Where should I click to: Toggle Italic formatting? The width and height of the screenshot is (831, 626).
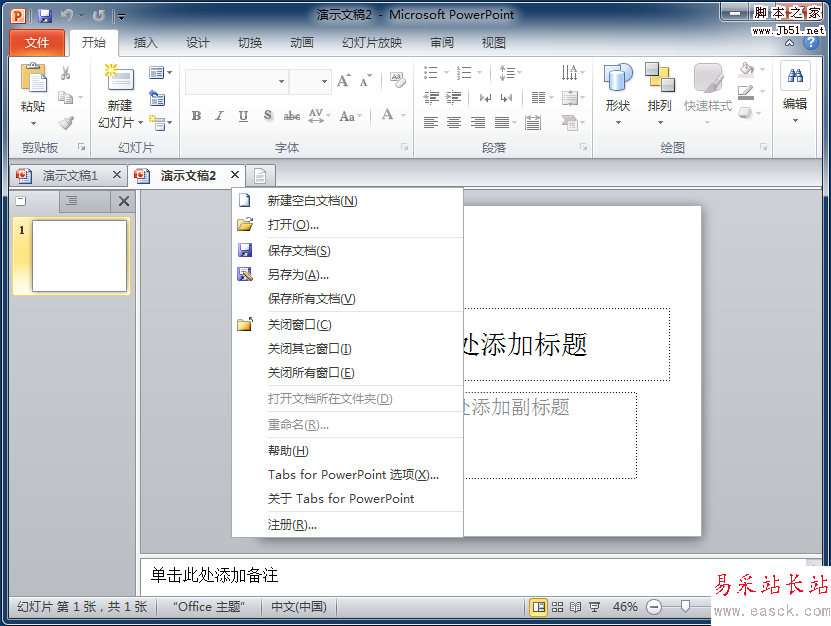219,116
